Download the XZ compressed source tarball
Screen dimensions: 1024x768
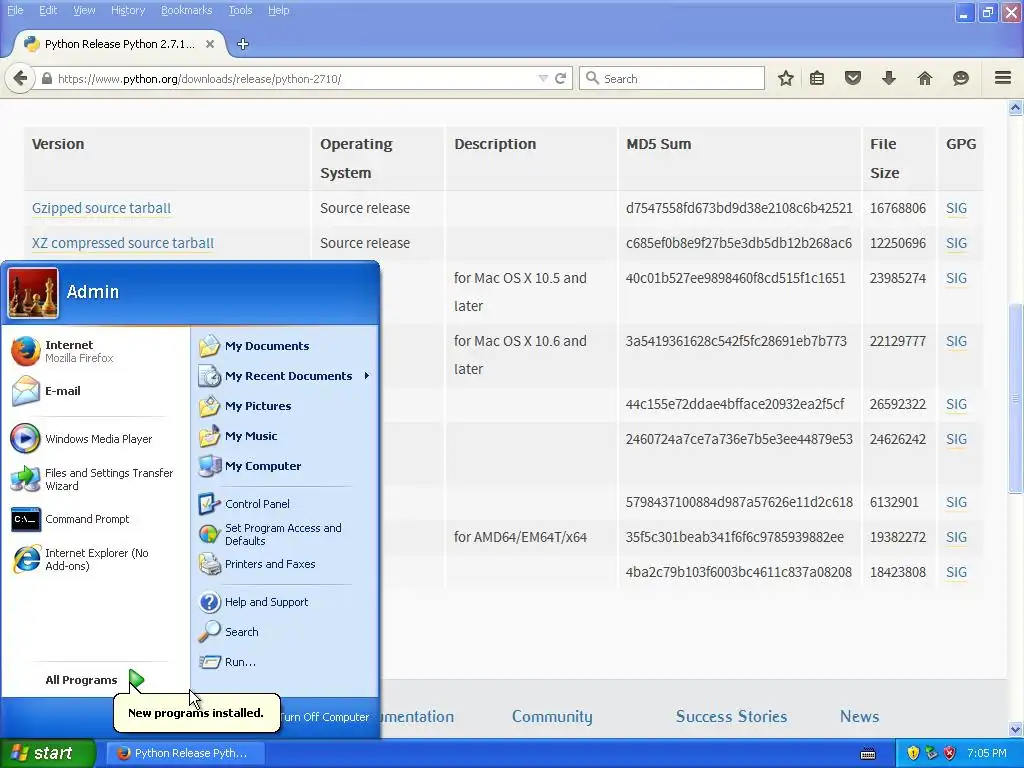123,243
